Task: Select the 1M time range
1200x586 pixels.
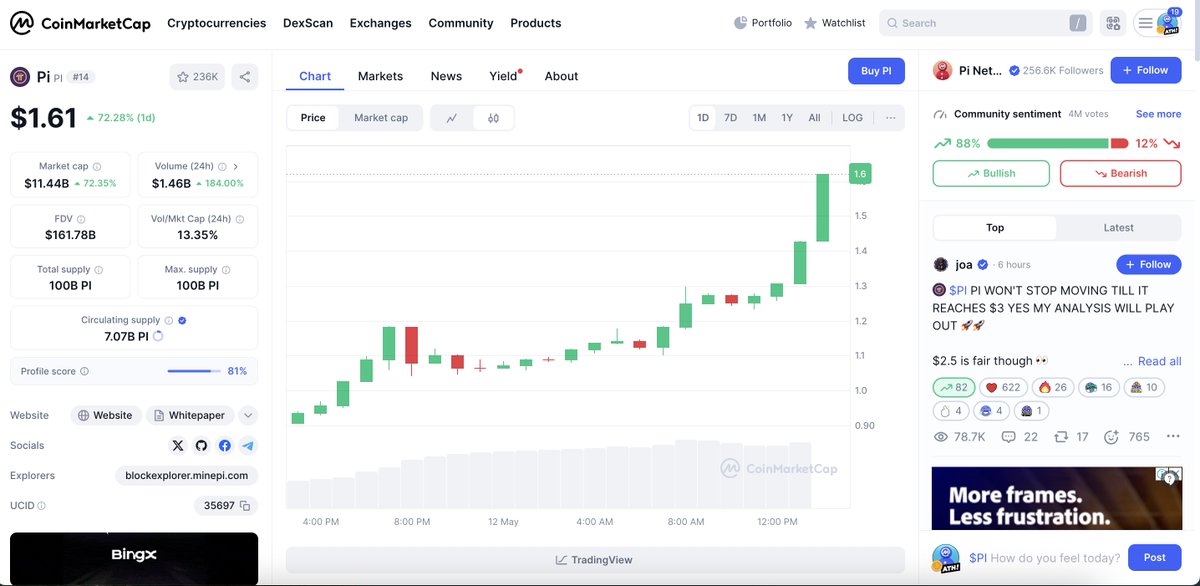Action: click(759, 118)
